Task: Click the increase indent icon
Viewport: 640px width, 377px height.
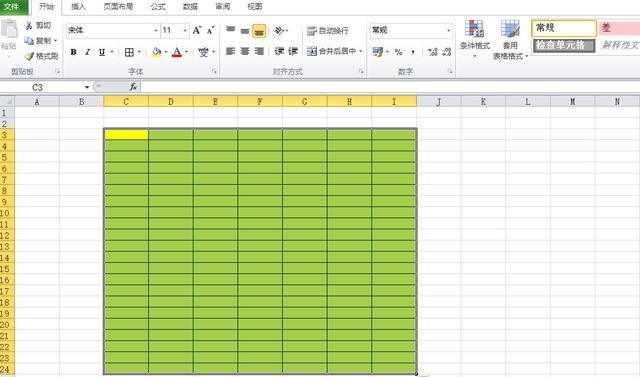Action: [293, 51]
